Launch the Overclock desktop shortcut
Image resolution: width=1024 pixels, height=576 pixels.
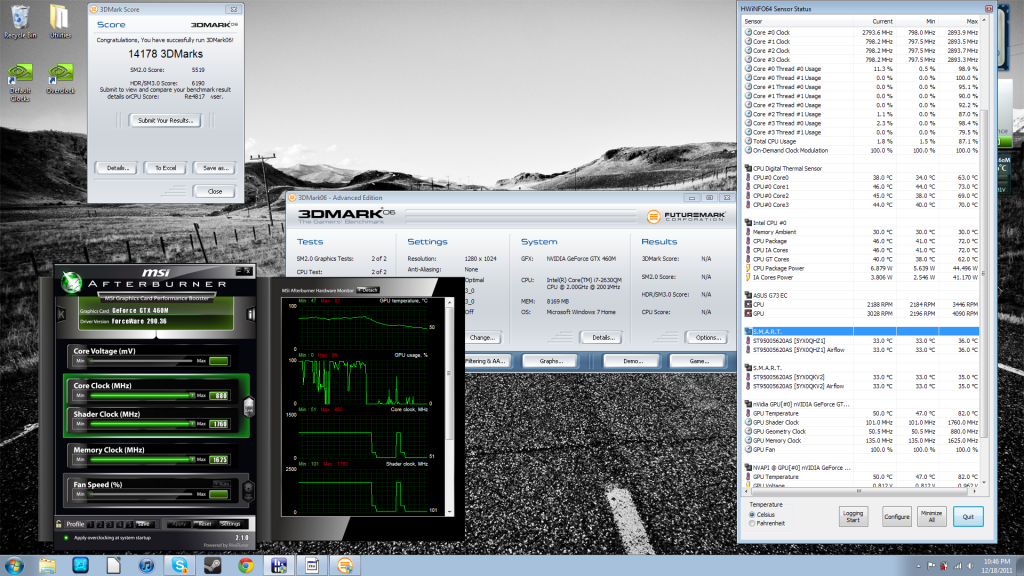click(60, 78)
